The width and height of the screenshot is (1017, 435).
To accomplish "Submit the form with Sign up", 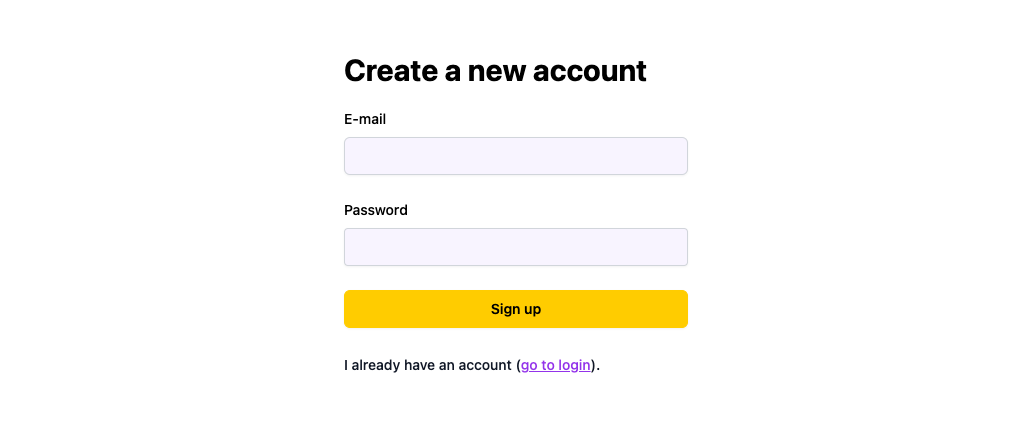I will [x=515, y=309].
